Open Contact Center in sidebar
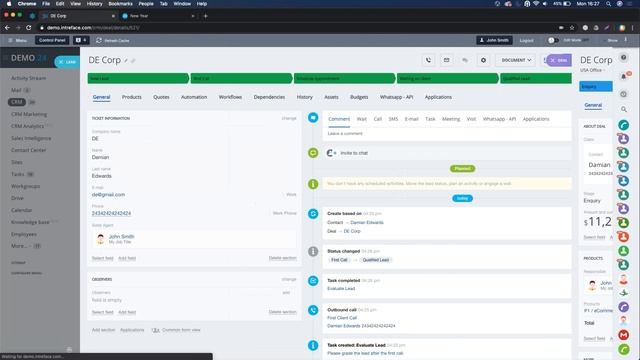The image size is (640, 360). pos(29,150)
